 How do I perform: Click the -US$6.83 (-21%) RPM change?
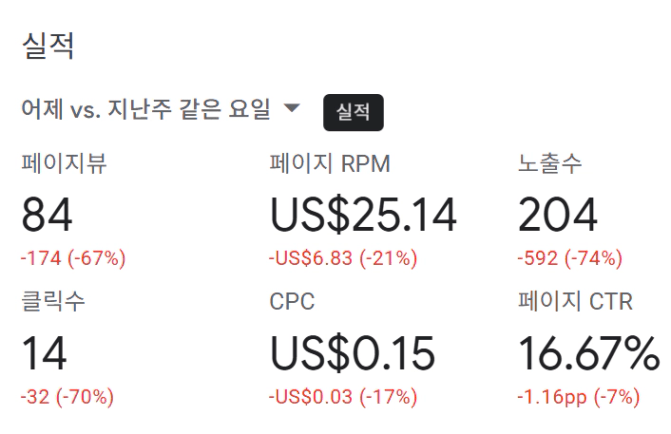[342, 258]
